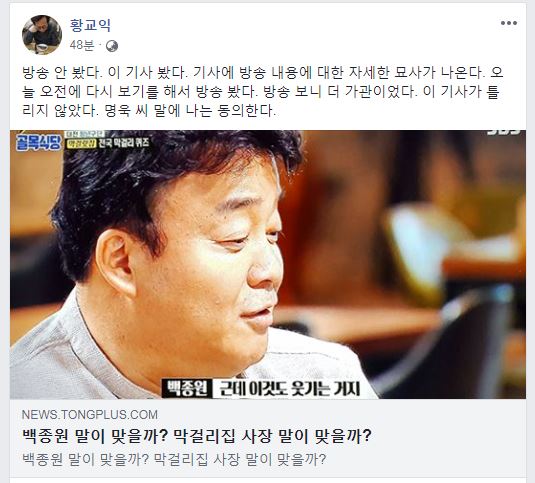535x483 pixels.
Task: Click the small label above 전국 막걸리 퀴즈
Action: [x=84, y=134]
